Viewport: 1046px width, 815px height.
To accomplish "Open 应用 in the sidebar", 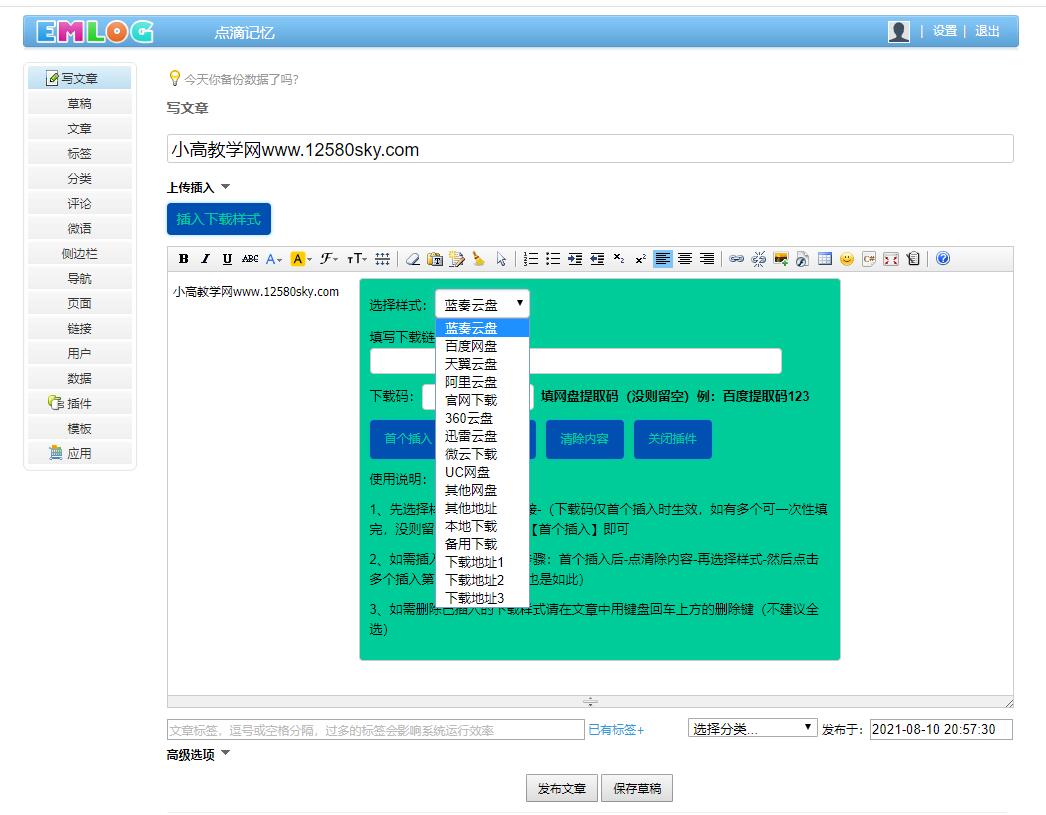I will (79, 454).
